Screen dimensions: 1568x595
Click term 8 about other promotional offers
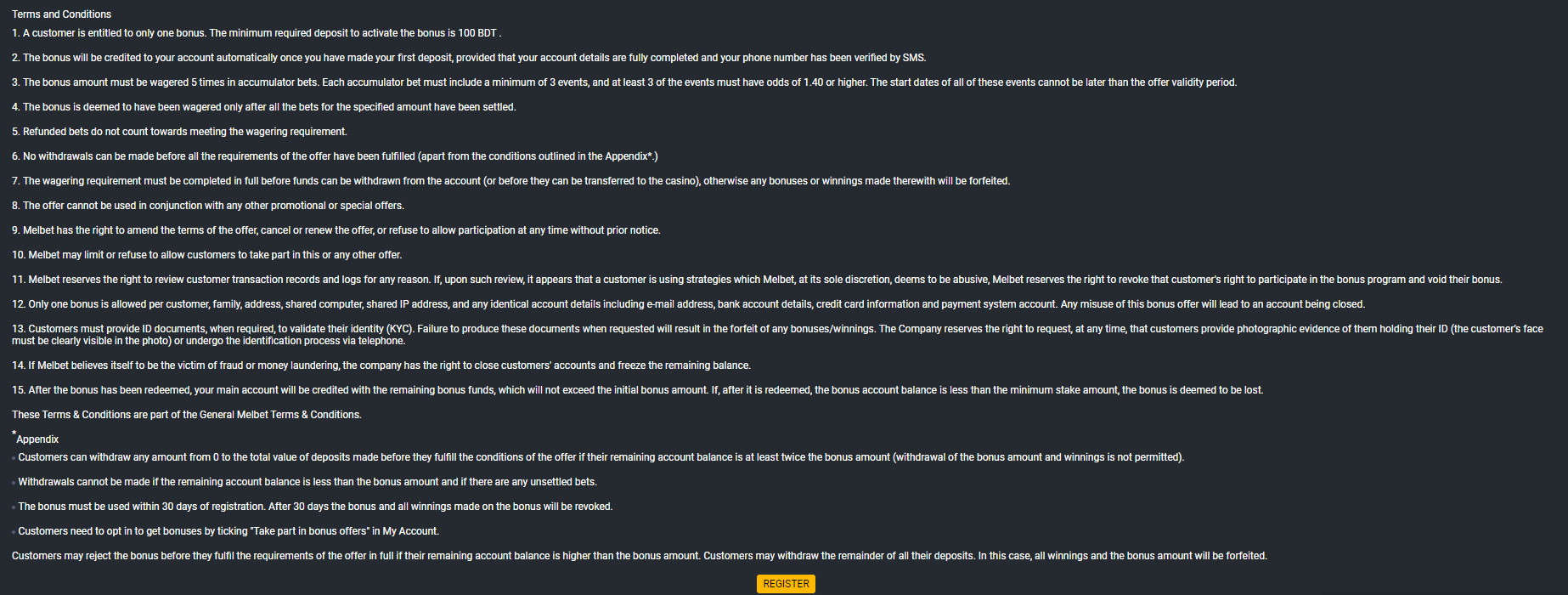[208, 206]
